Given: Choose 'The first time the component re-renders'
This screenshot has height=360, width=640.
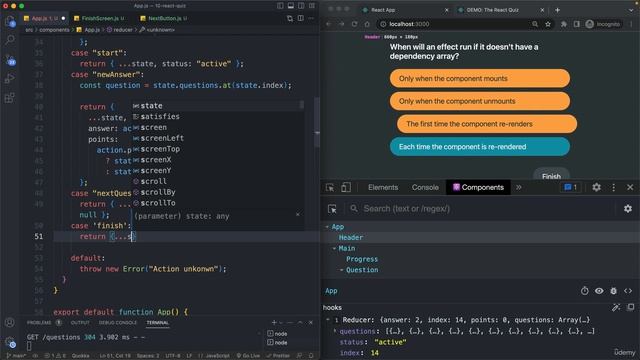Looking at the screenshot, I should (x=487, y=124).
